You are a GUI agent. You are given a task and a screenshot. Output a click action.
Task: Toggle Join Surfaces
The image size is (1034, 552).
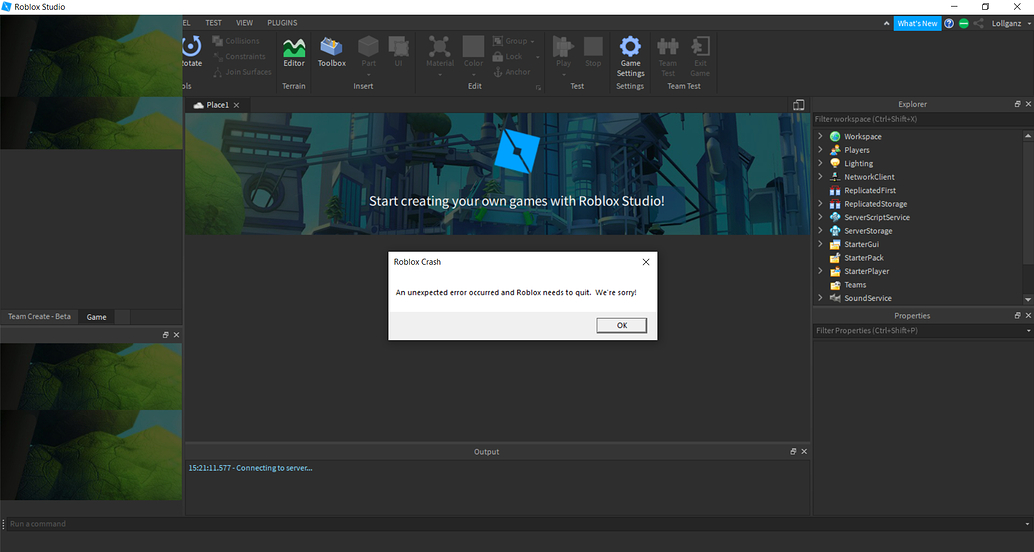click(x=242, y=72)
